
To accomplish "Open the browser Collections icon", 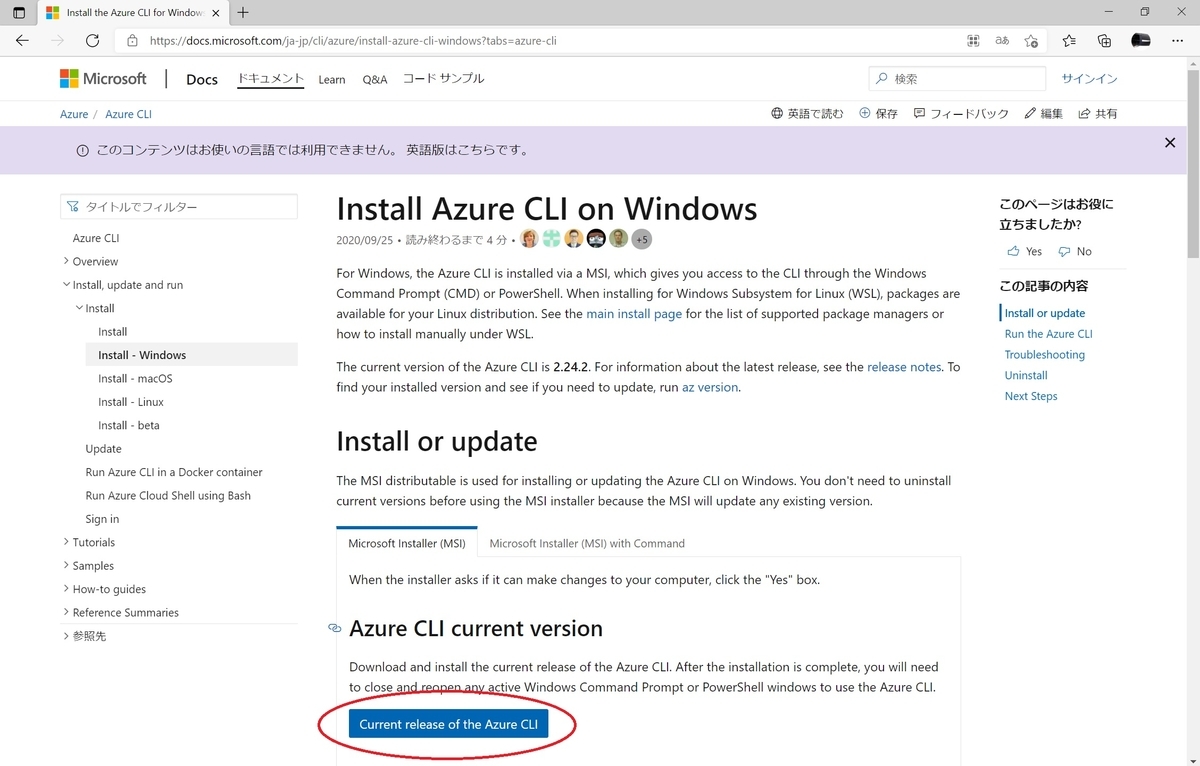I will click(1104, 41).
